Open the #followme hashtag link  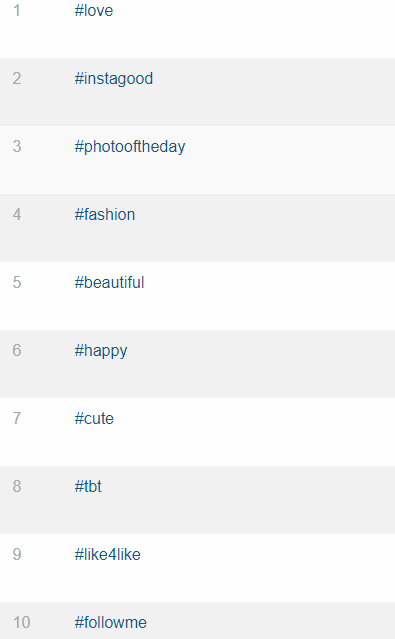tap(110, 623)
